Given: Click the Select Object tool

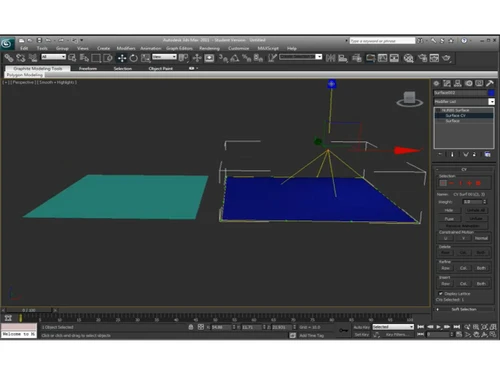Looking at the screenshot, I should tap(72, 58).
